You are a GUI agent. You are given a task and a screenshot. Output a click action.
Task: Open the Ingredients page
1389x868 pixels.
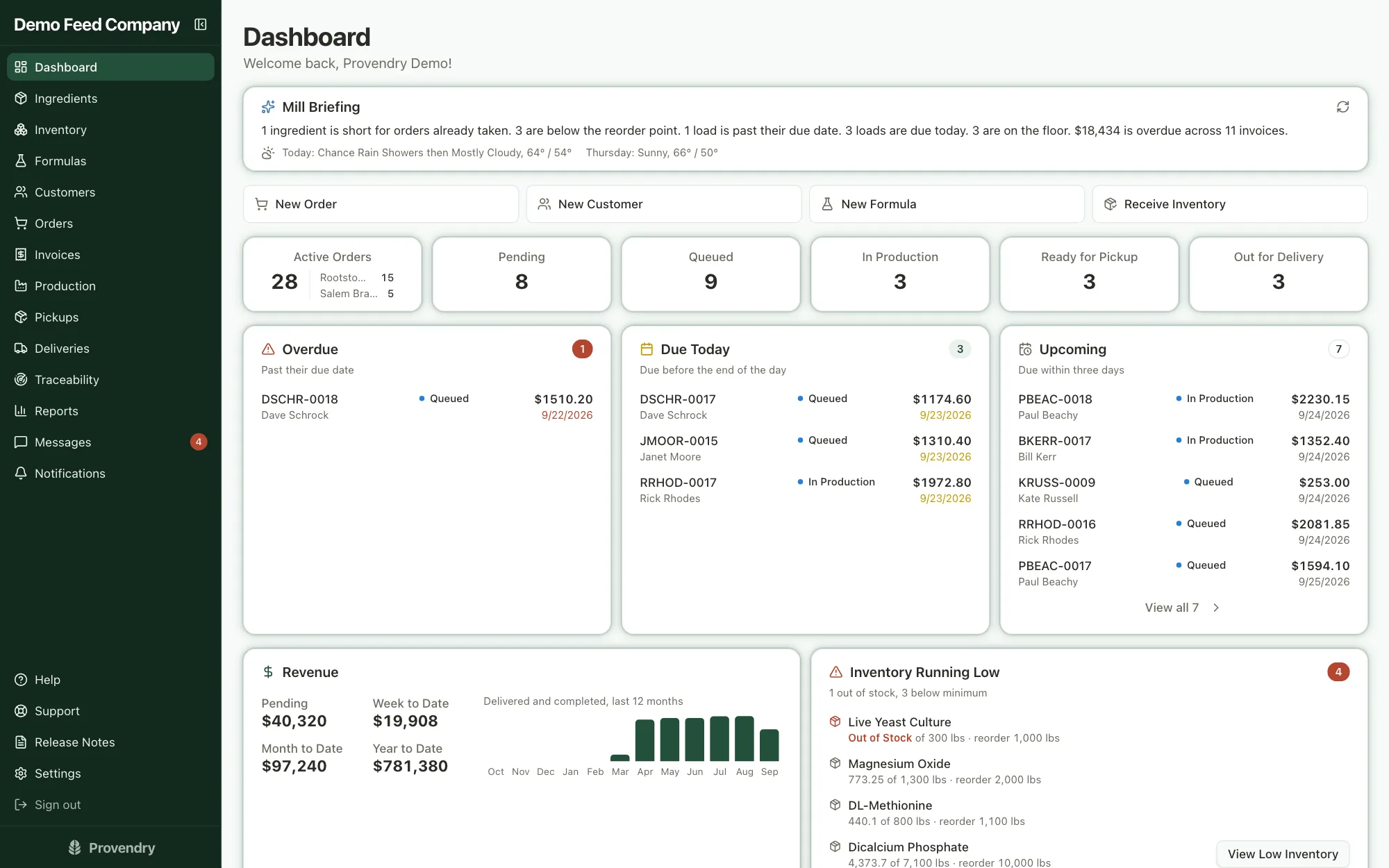(110, 99)
